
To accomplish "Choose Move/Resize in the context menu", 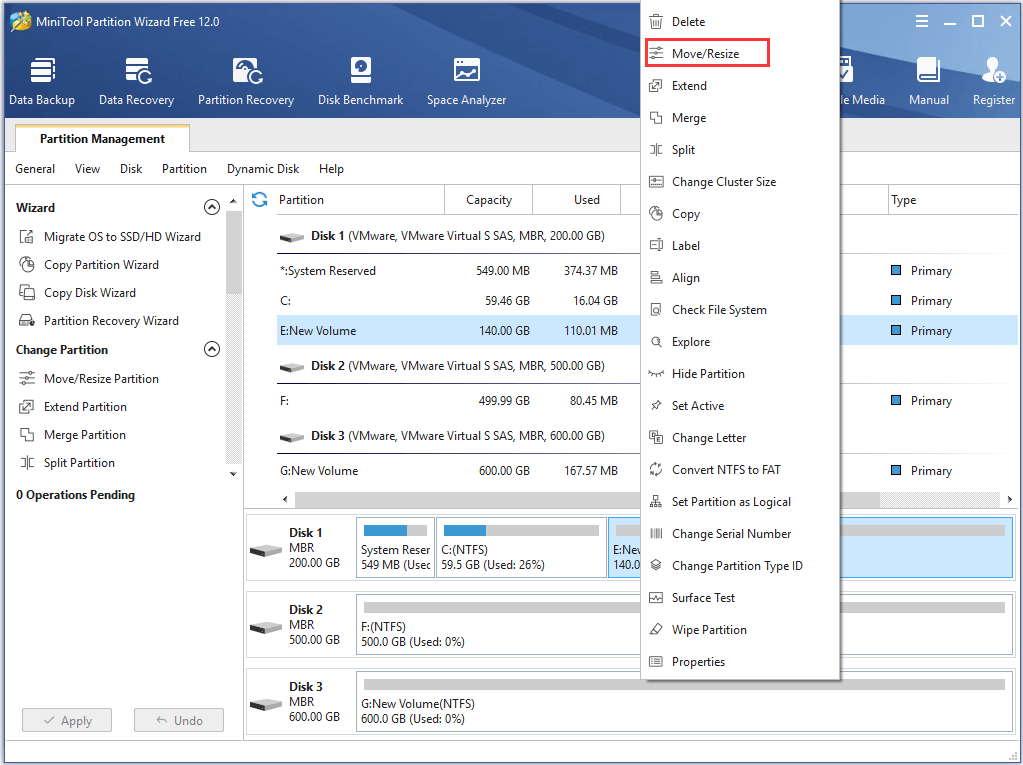I will 706,54.
